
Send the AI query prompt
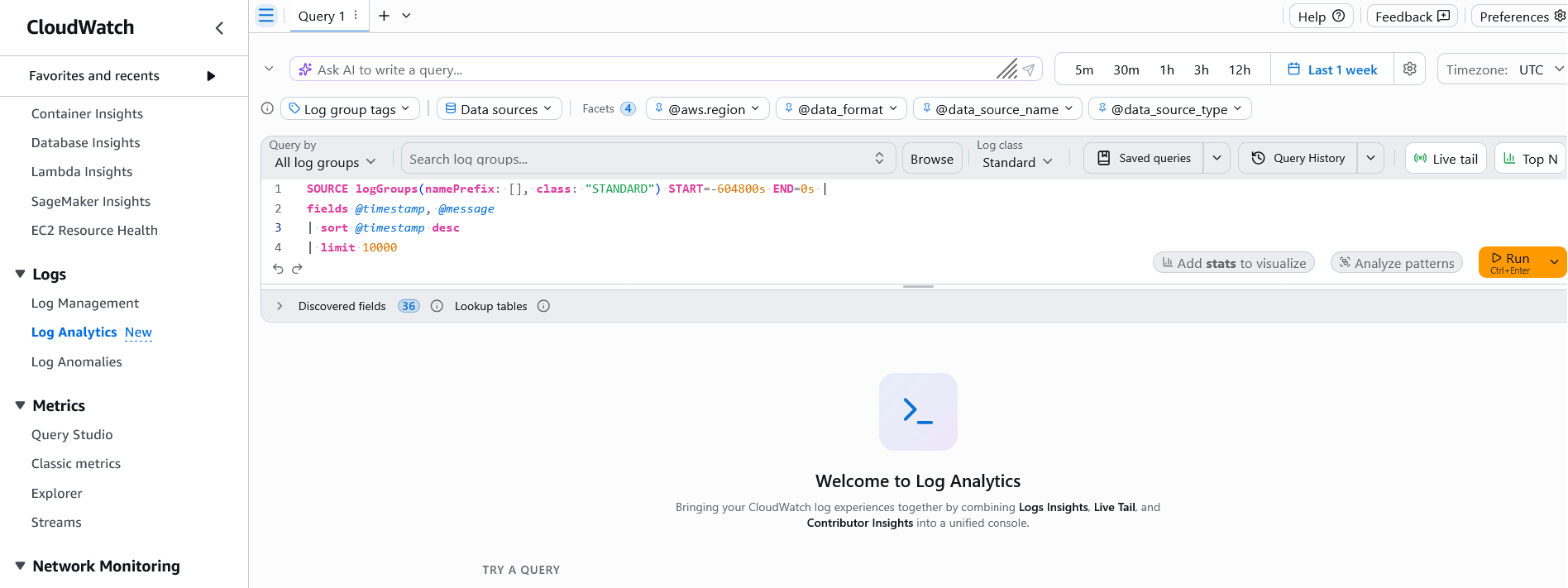pyautogui.click(x=1028, y=69)
